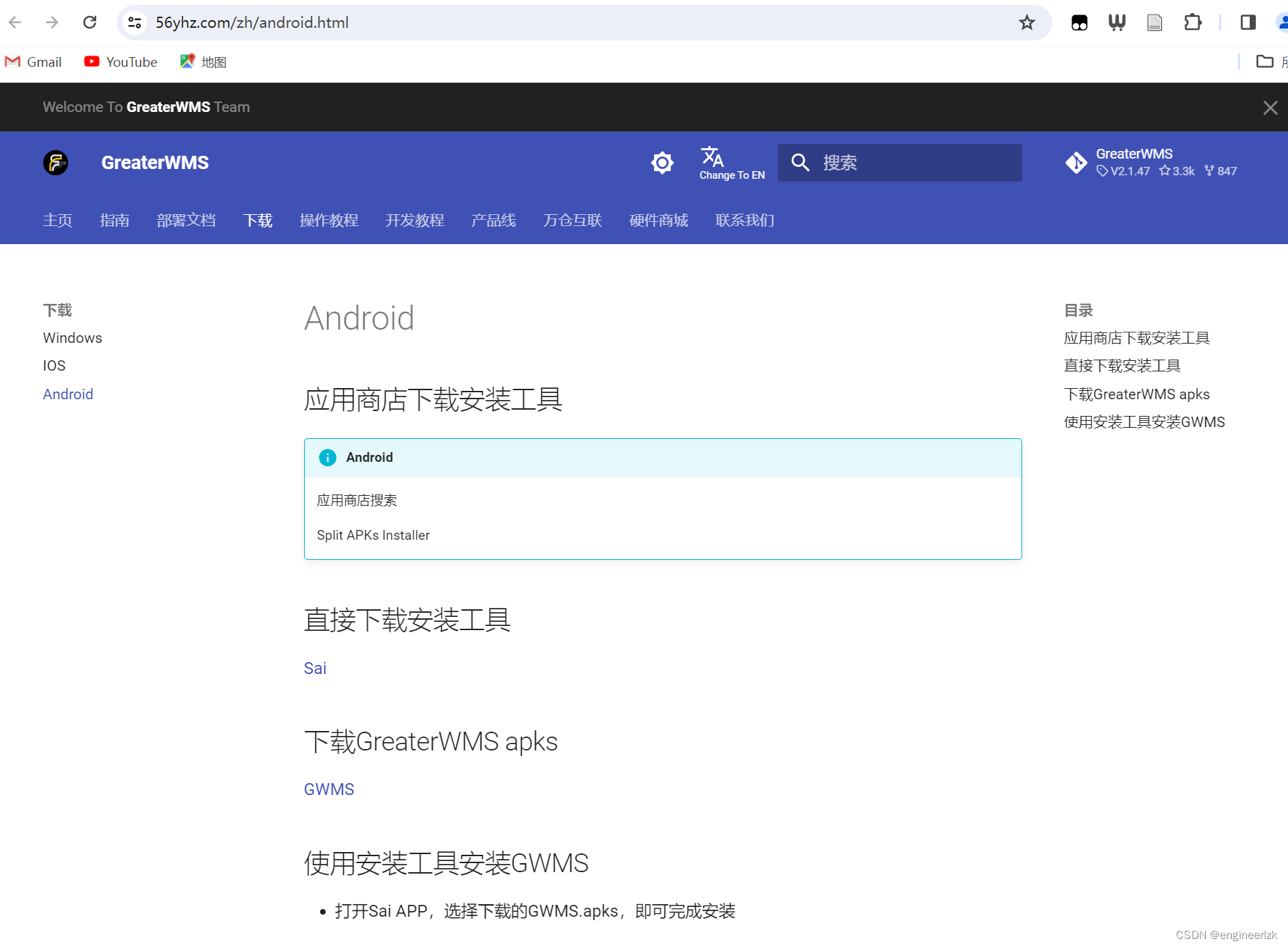Reload the current page
The height and width of the screenshot is (948, 1288).
point(90,22)
